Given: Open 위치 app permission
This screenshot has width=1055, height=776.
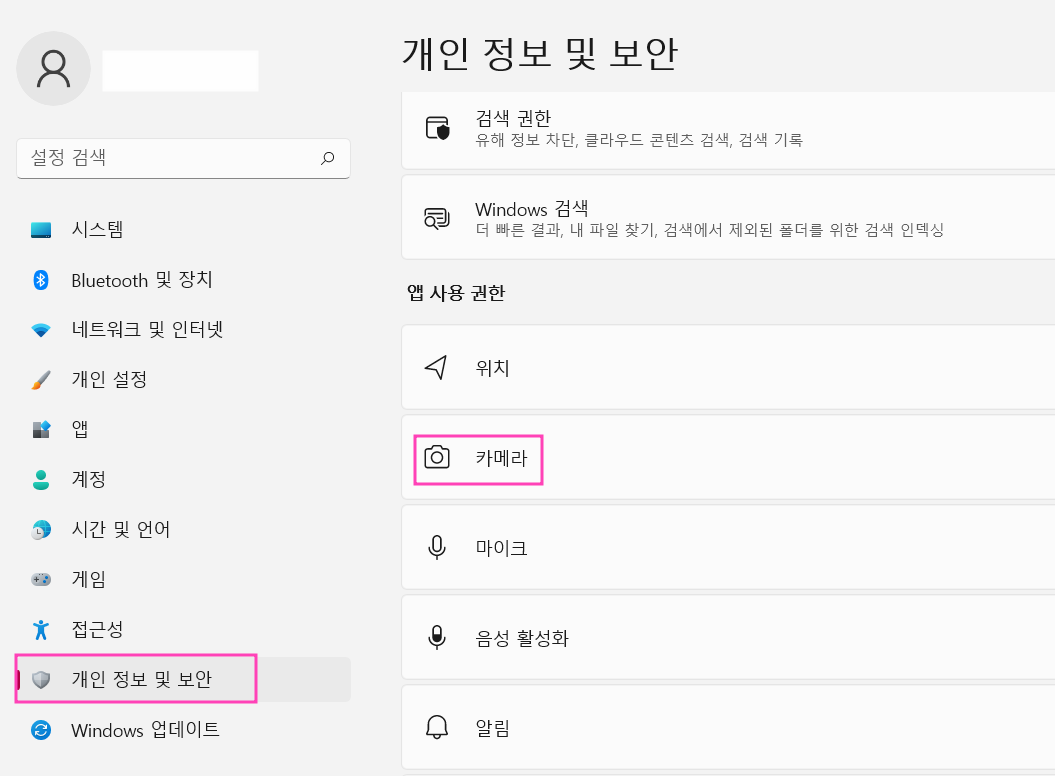Looking at the screenshot, I should tap(728, 367).
